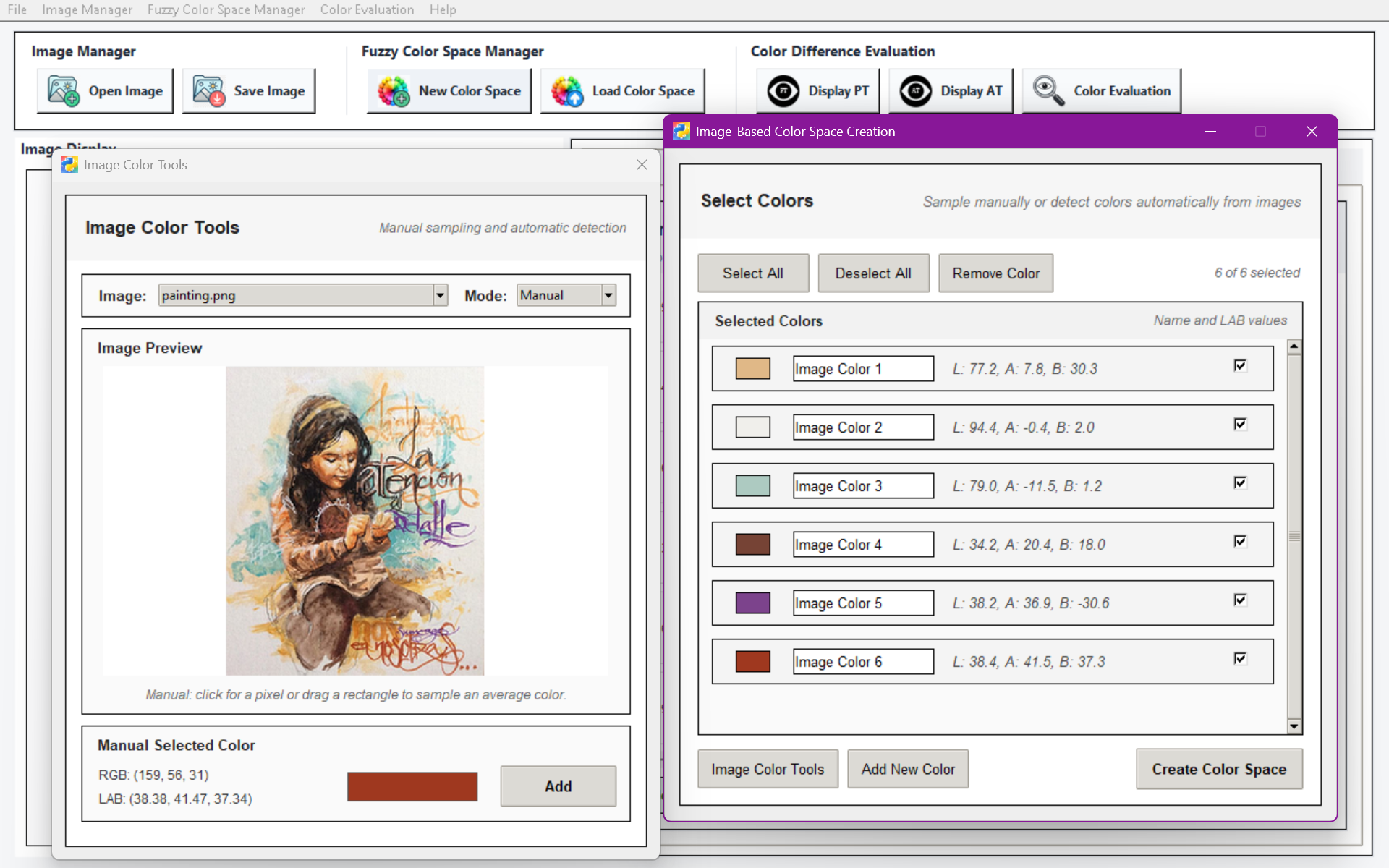Click the Image Color 3 name field
This screenshot has height=868, width=1389.
[x=863, y=486]
